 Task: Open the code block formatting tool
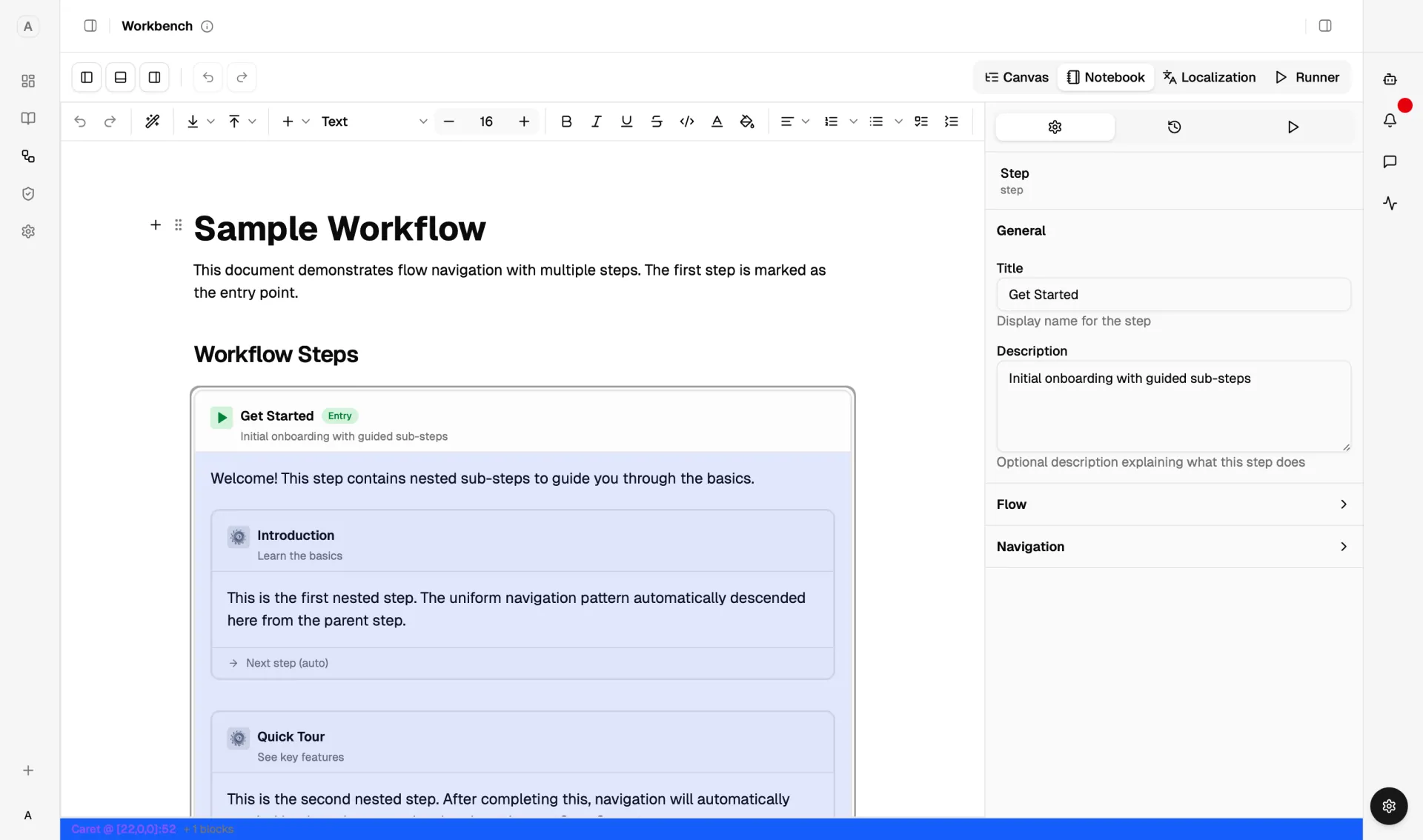pyautogui.click(x=687, y=121)
